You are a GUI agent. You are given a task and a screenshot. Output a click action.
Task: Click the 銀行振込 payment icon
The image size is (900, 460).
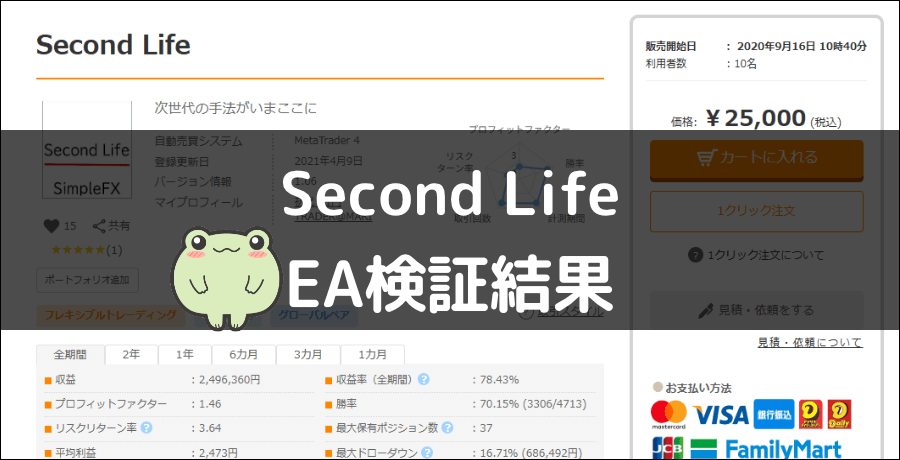(x=774, y=415)
